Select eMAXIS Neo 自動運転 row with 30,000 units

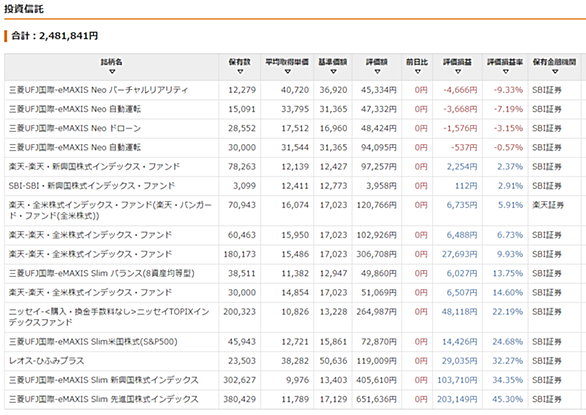[x=75, y=147]
